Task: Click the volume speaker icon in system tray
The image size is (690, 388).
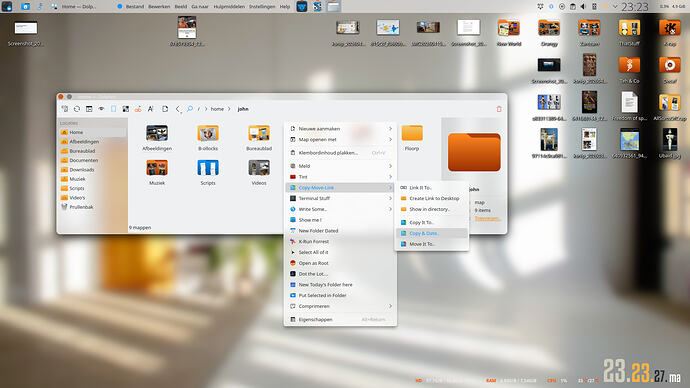Action: click(x=583, y=7)
